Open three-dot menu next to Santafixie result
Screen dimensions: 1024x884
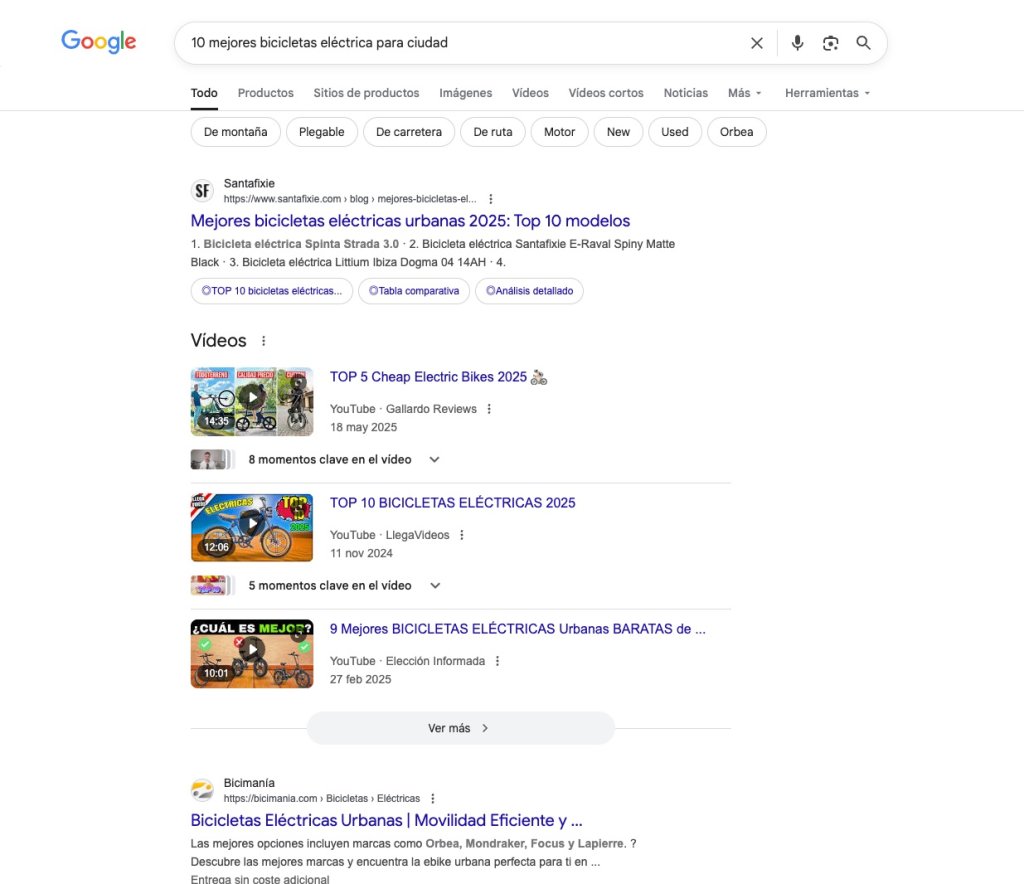pyautogui.click(x=490, y=199)
